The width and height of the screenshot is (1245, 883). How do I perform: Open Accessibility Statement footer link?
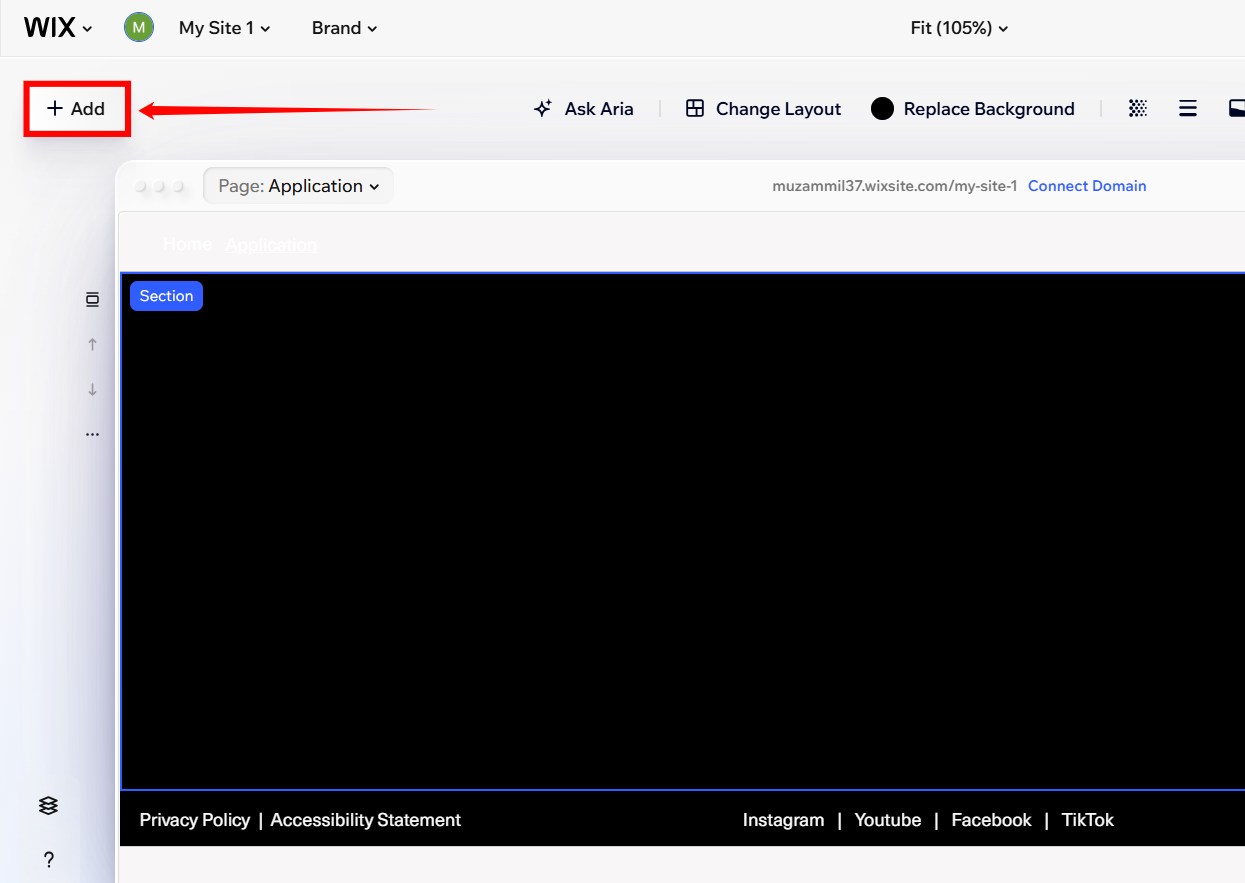click(x=366, y=820)
